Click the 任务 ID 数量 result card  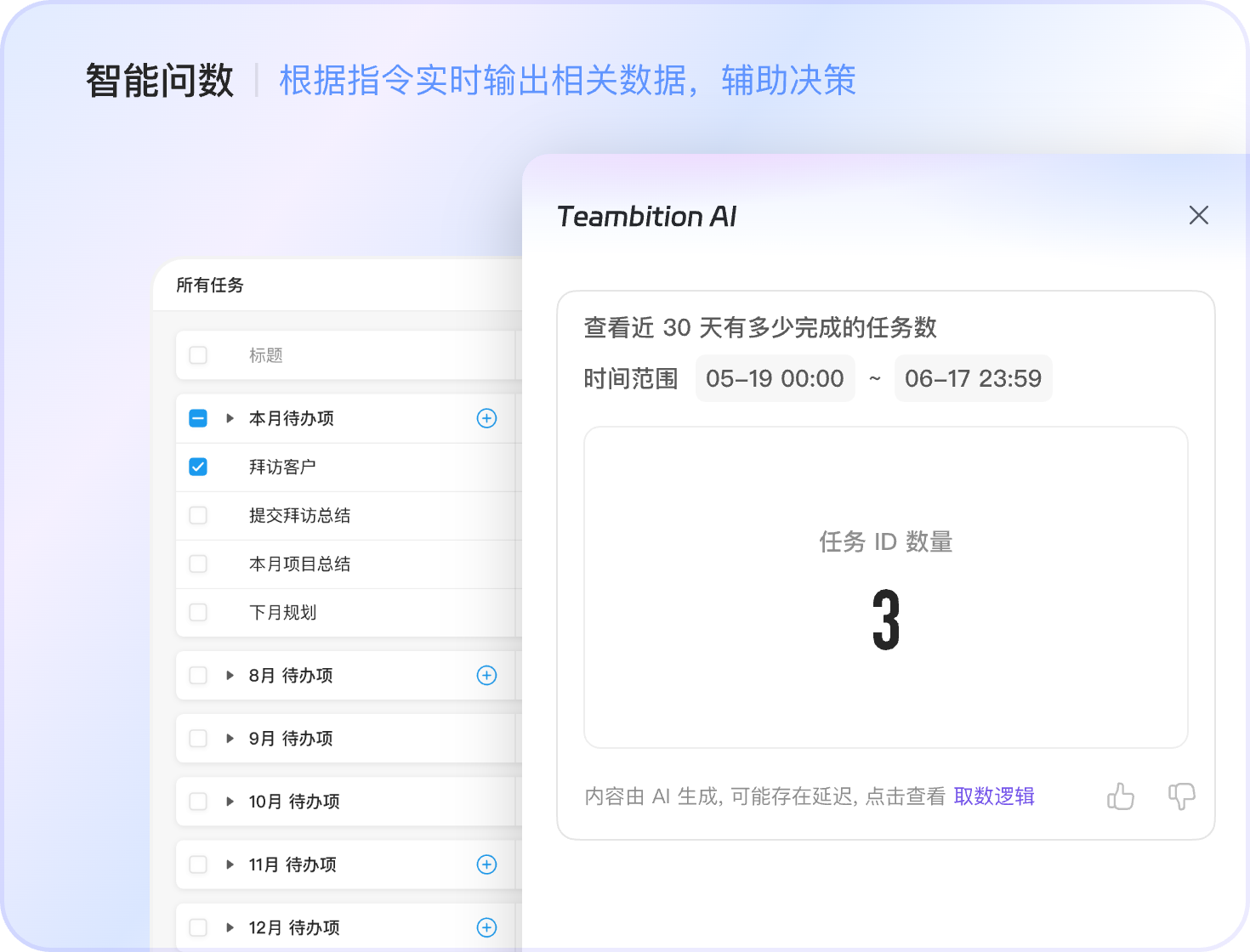885,587
